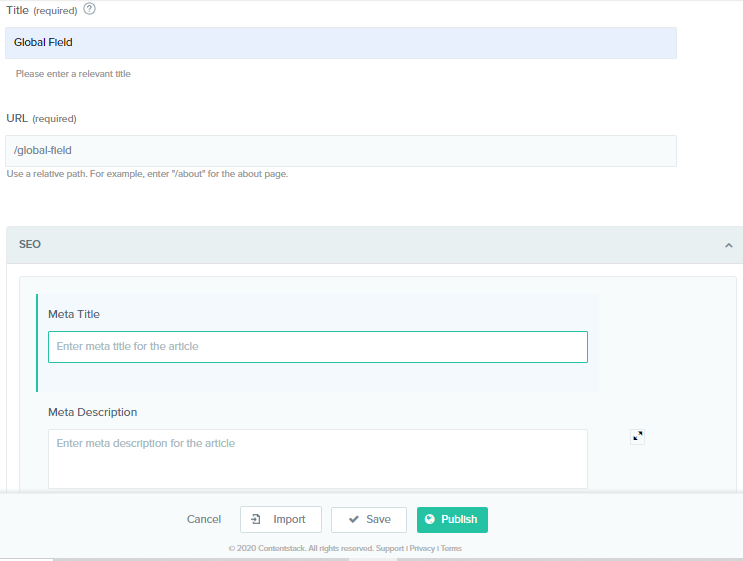The width and height of the screenshot is (743, 561).
Task: Click the 'Please enter a relevant title' hint
Action: coord(73,74)
